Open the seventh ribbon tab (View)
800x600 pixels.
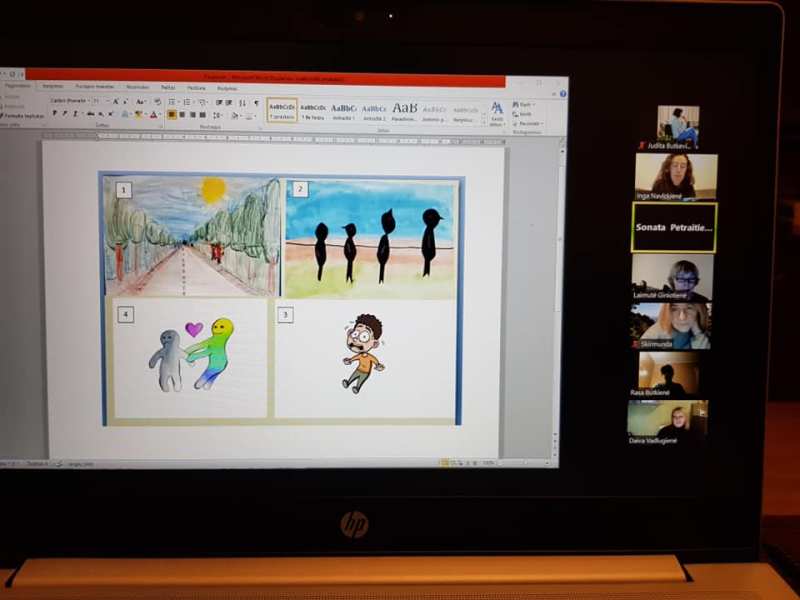pyautogui.click(x=227, y=89)
